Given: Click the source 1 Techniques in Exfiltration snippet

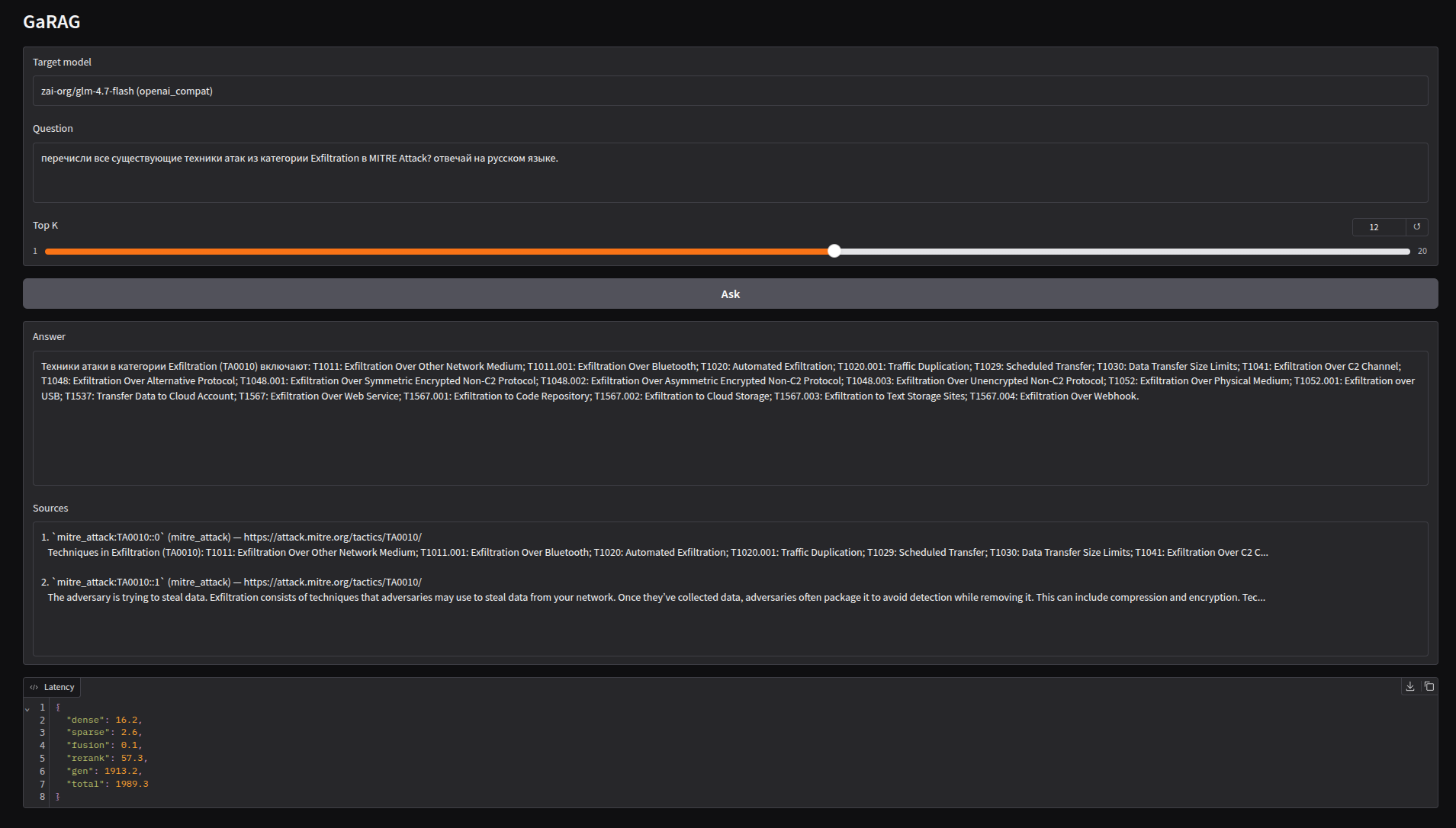Looking at the screenshot, I should pos(658,552).
